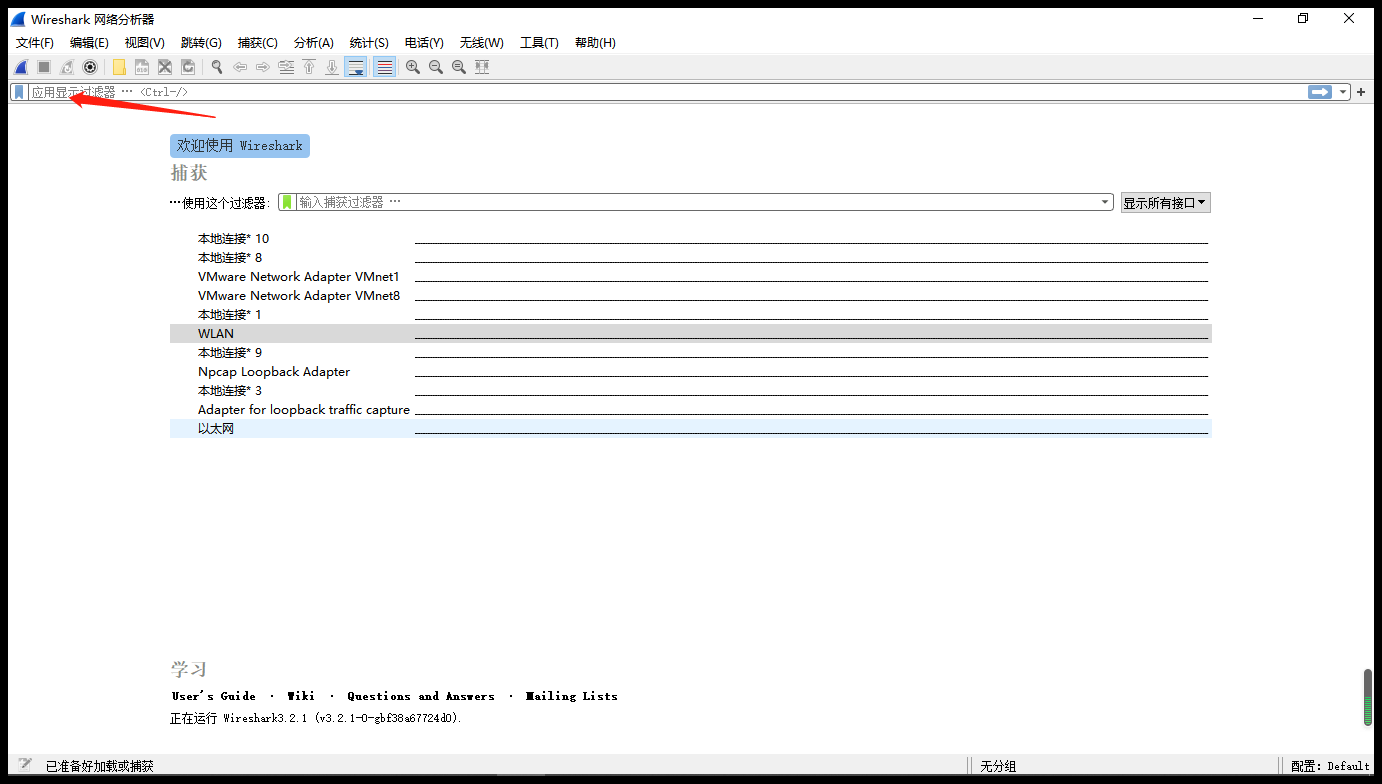Screen dimensions: 1382x784
Task: Open the User's Guide link
Action: coord(213,696)
